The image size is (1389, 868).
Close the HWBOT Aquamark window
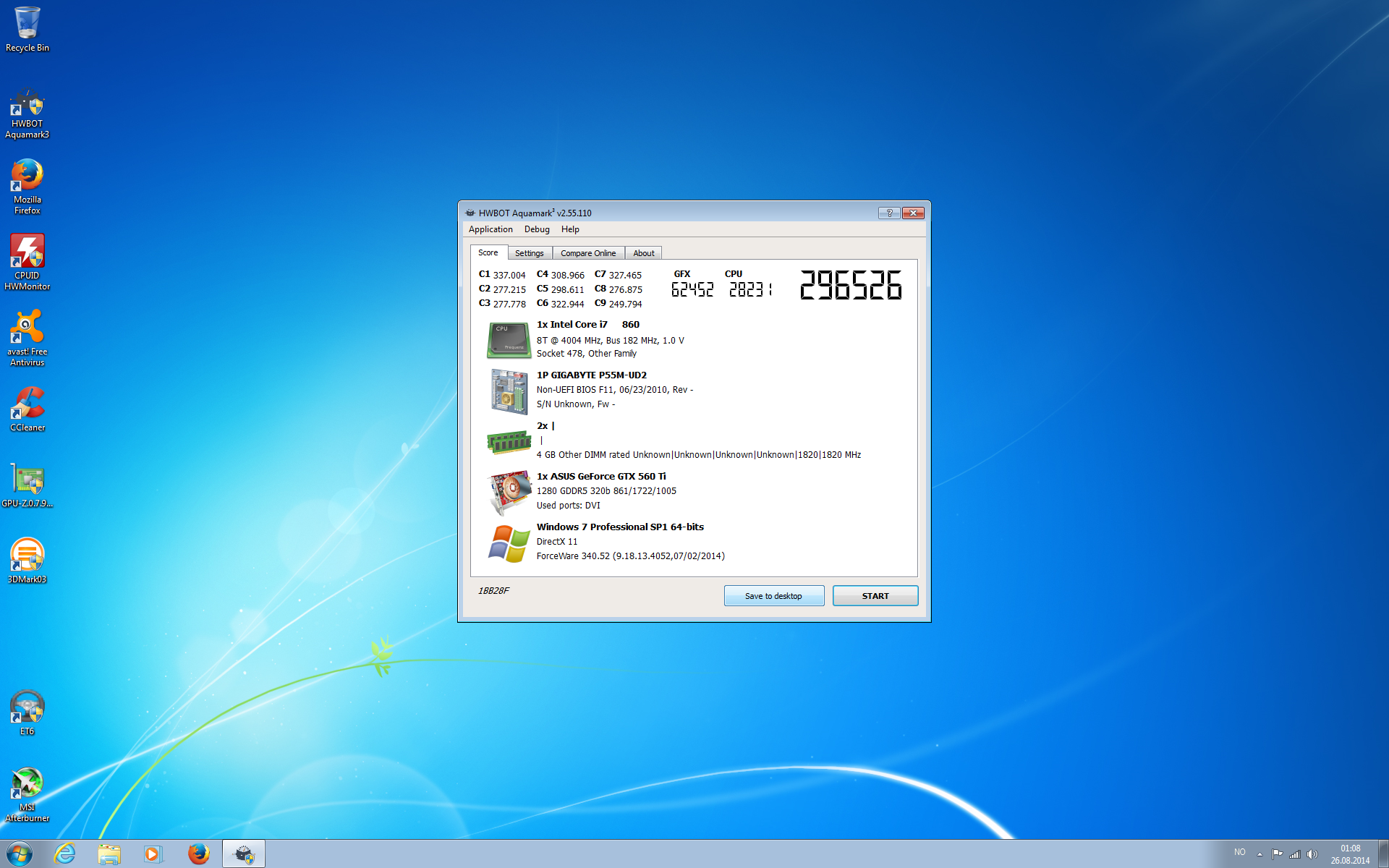click(913, 213)
